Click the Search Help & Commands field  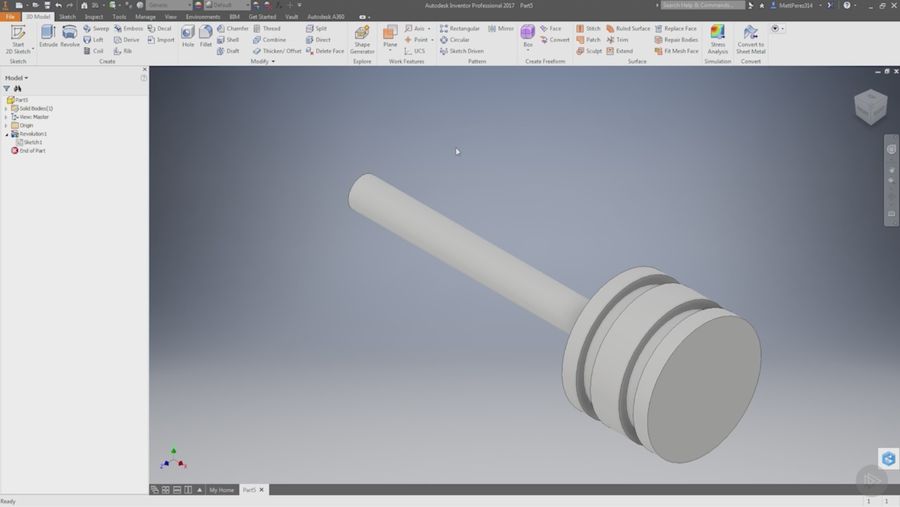click(x=702, y=5)
